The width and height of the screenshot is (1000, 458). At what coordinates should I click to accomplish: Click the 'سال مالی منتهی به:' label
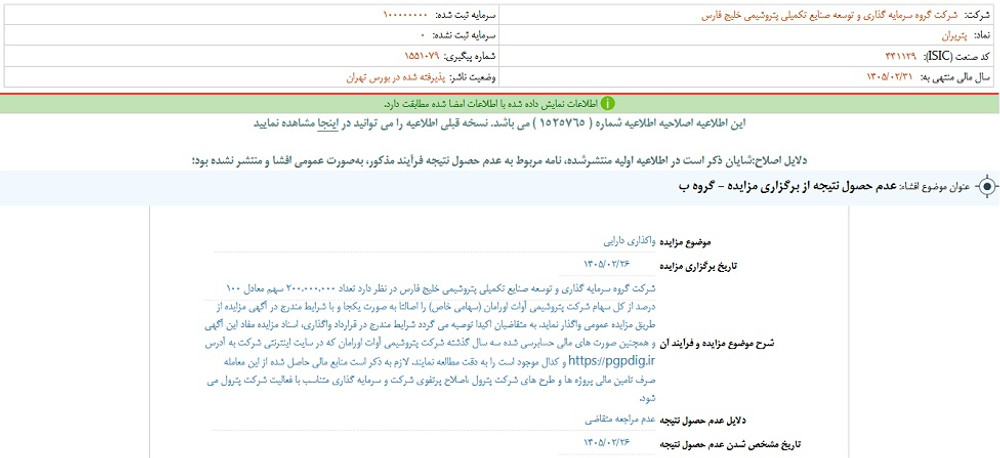pyautogui.click(x=955, y=77)
